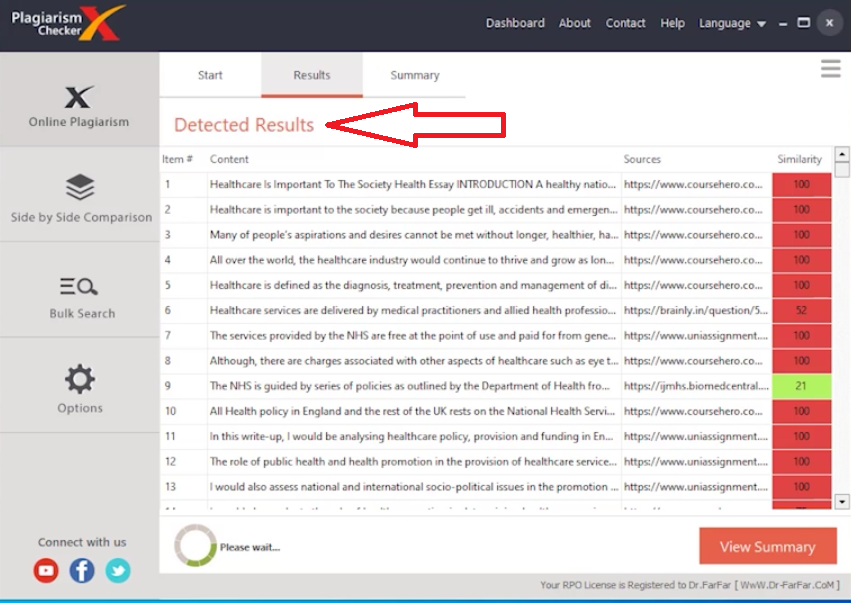Visit the Twitter profile icon

point(118,570)
